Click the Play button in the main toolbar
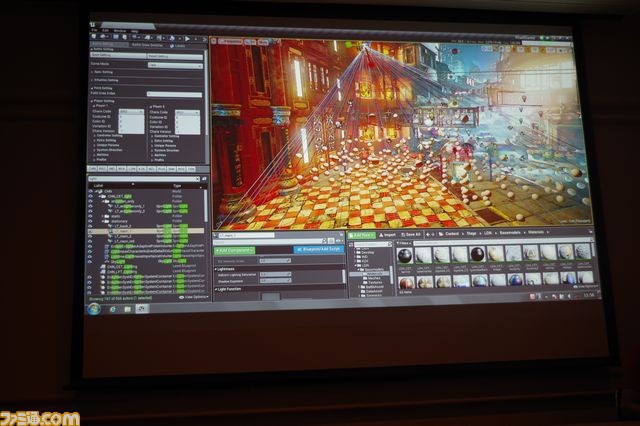Viewport: 640px width, 426px height. click(187, 38)
